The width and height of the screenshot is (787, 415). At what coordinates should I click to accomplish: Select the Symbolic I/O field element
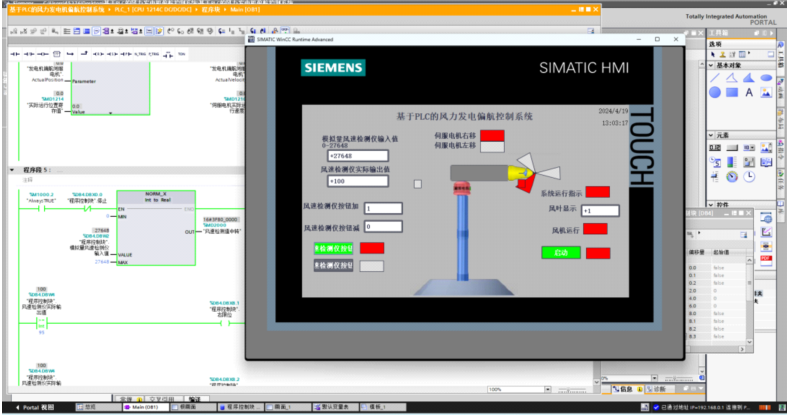tap(749, 148)
